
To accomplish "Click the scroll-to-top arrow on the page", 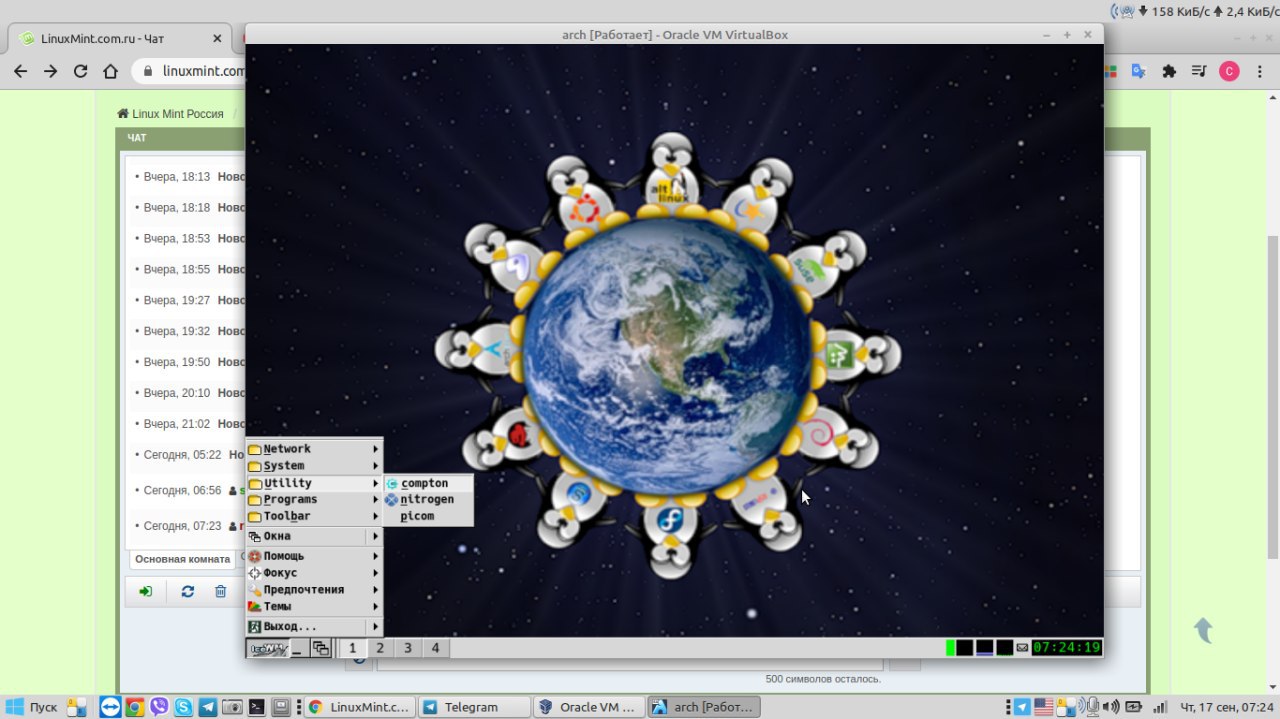I will pyautogui.click(x=1203, y=630).
